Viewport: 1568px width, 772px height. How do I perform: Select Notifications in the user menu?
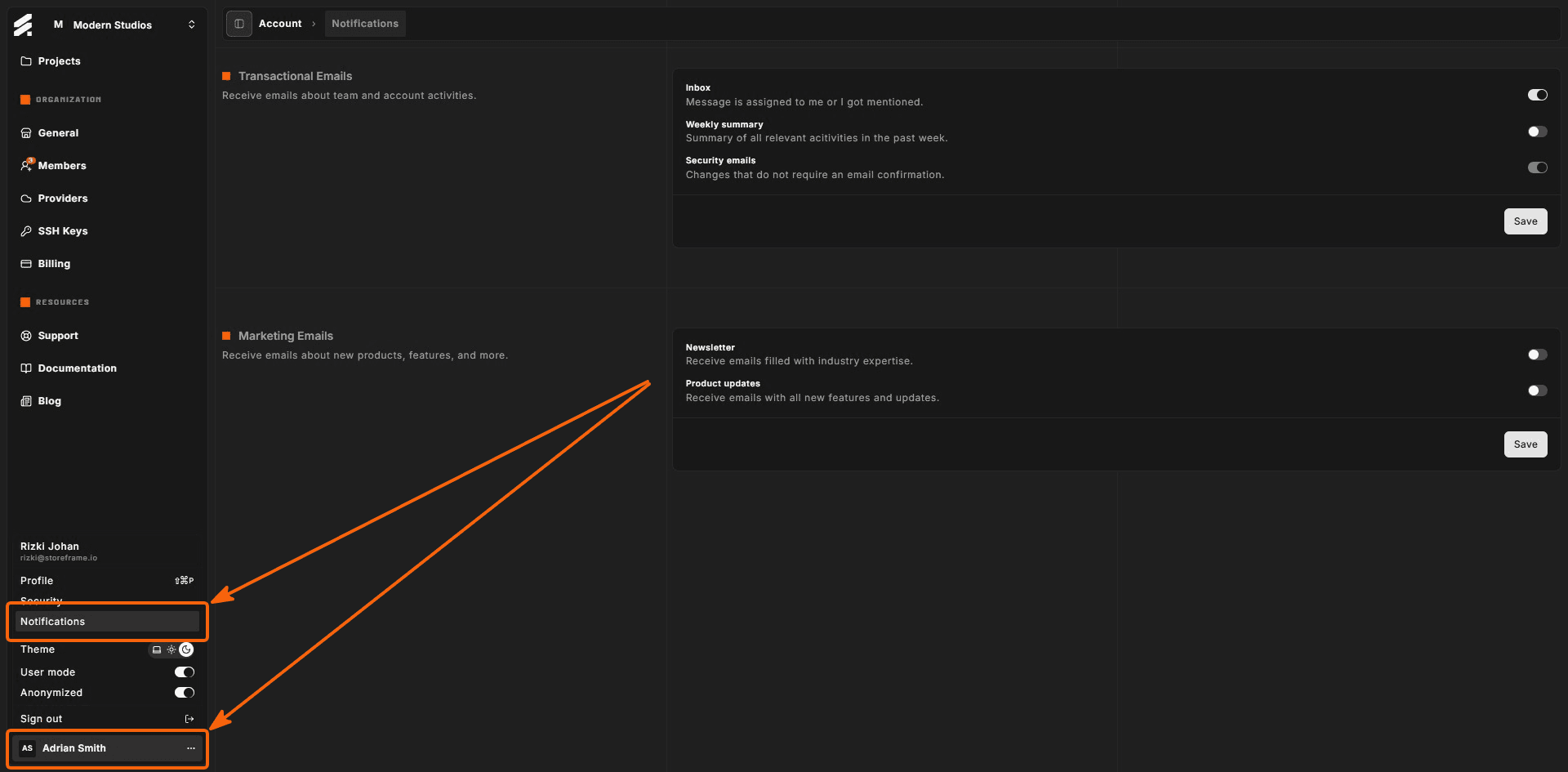click(x=107, y=622)
